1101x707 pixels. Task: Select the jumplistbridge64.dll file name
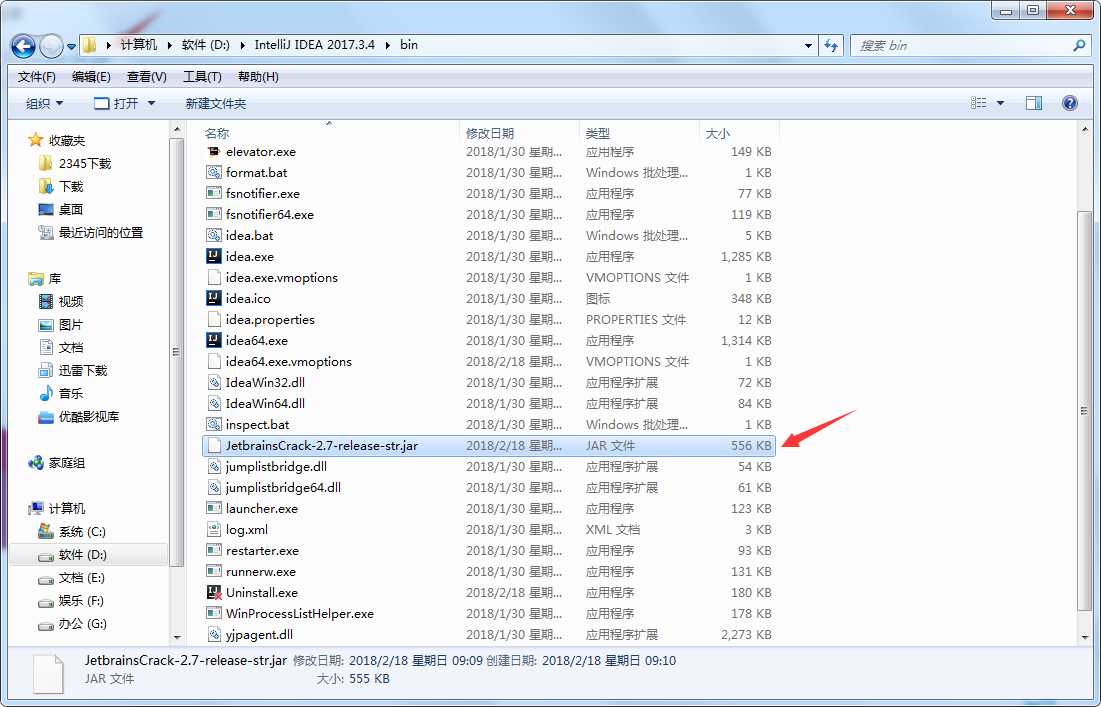point(283,487)
